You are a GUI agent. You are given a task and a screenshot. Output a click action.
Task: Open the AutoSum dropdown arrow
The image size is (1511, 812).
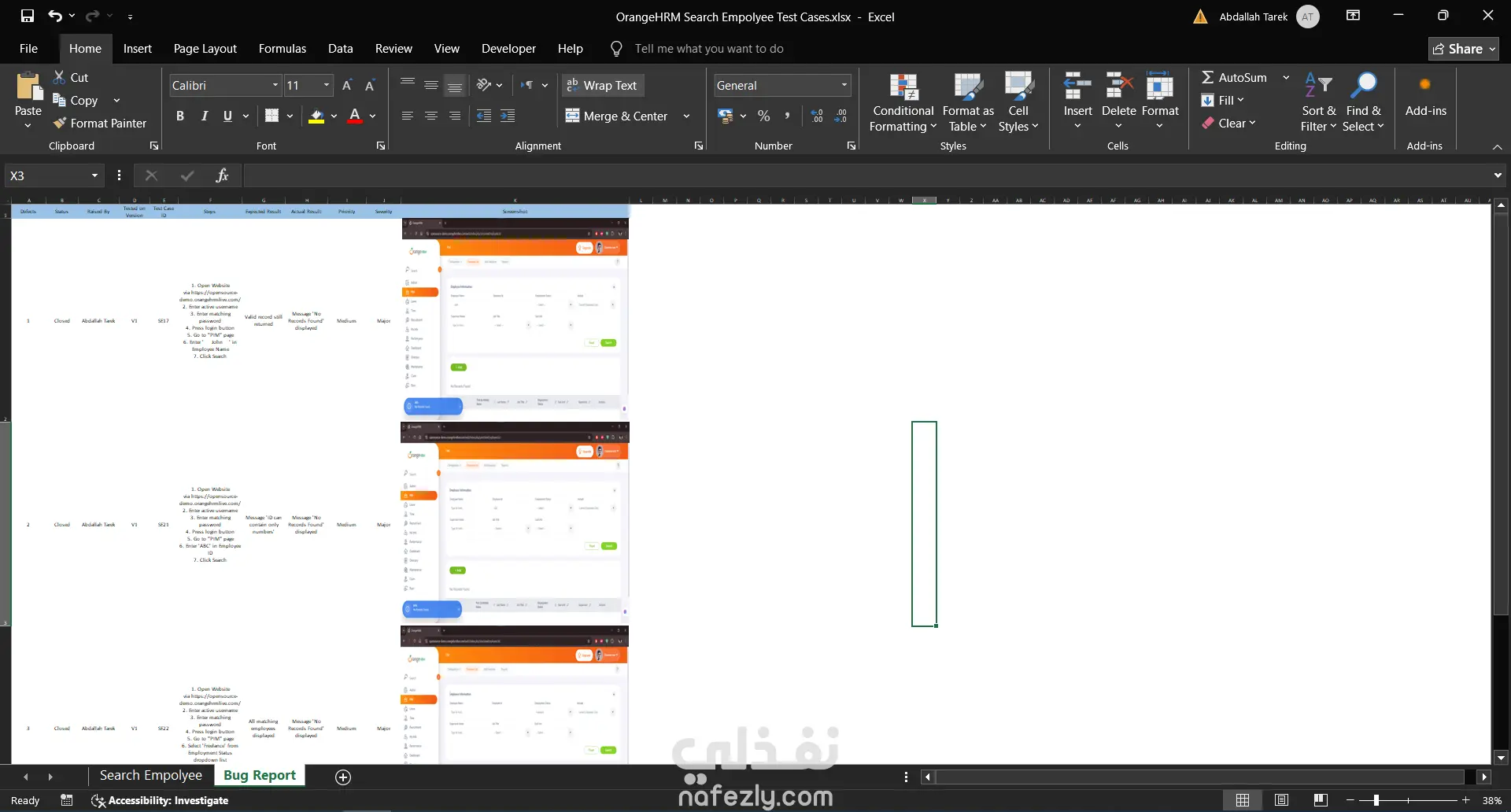point(1286,77)
